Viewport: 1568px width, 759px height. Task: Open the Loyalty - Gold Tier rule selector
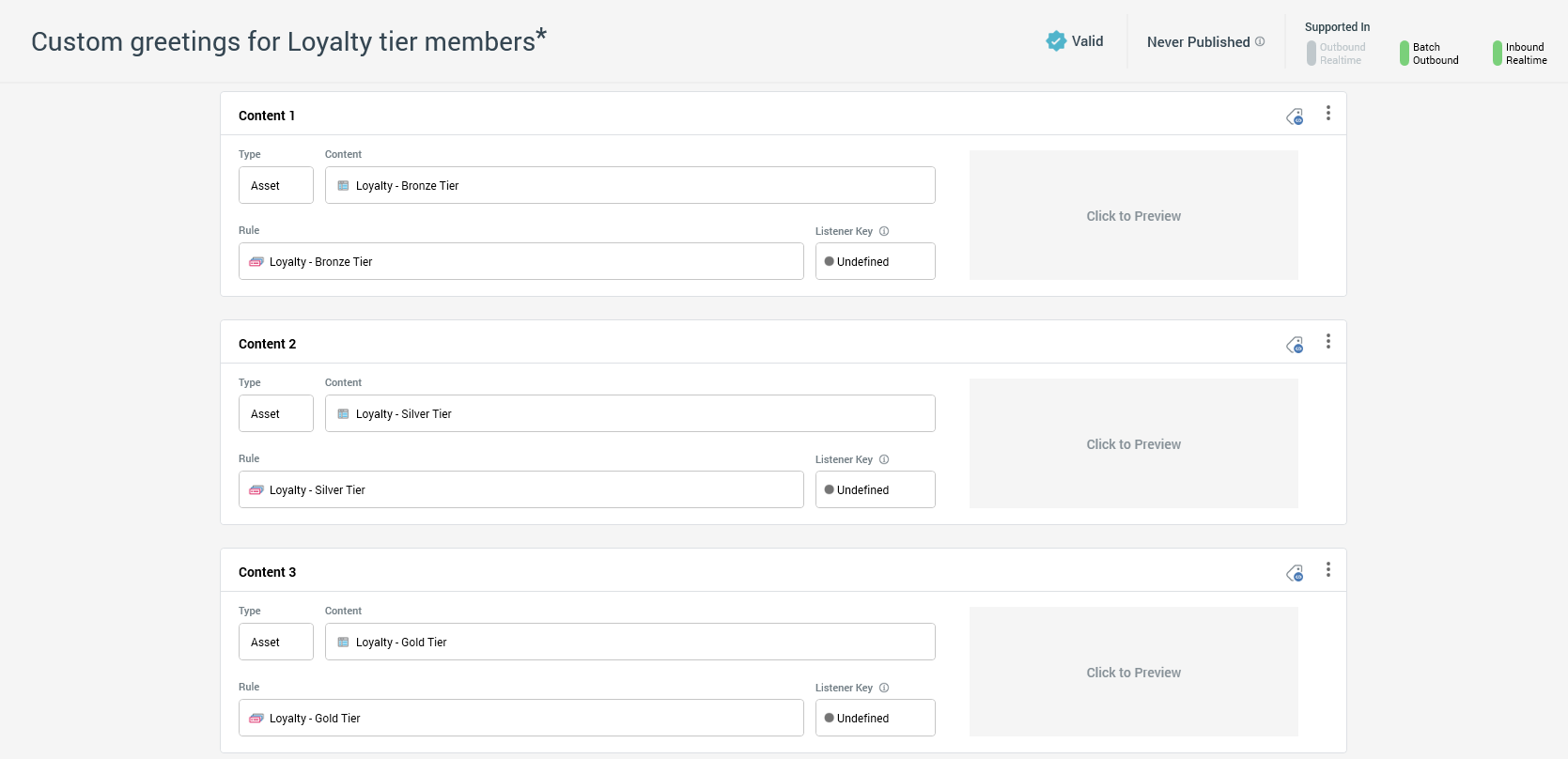520,719
